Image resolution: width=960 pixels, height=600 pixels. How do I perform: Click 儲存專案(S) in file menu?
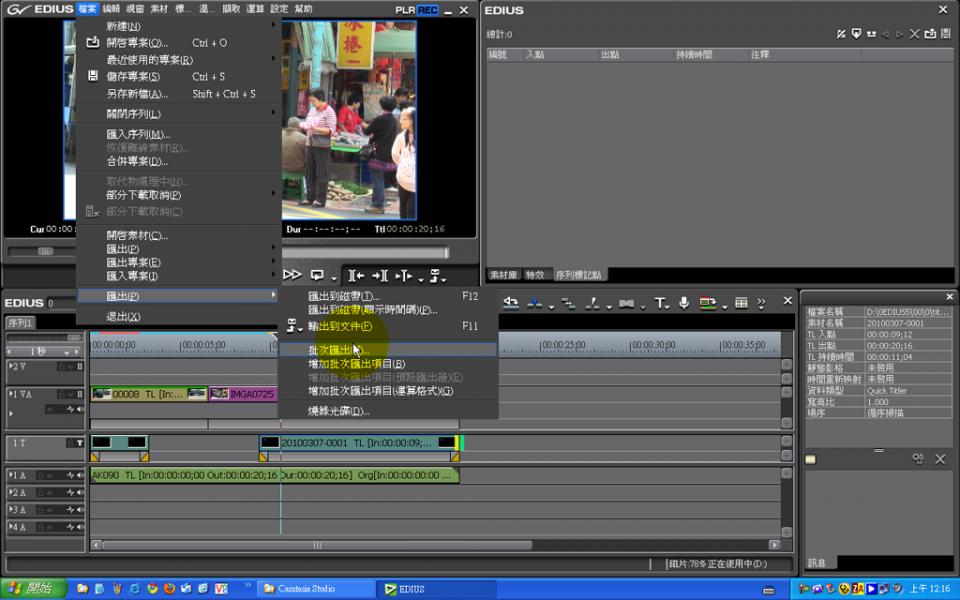(134, 76)
